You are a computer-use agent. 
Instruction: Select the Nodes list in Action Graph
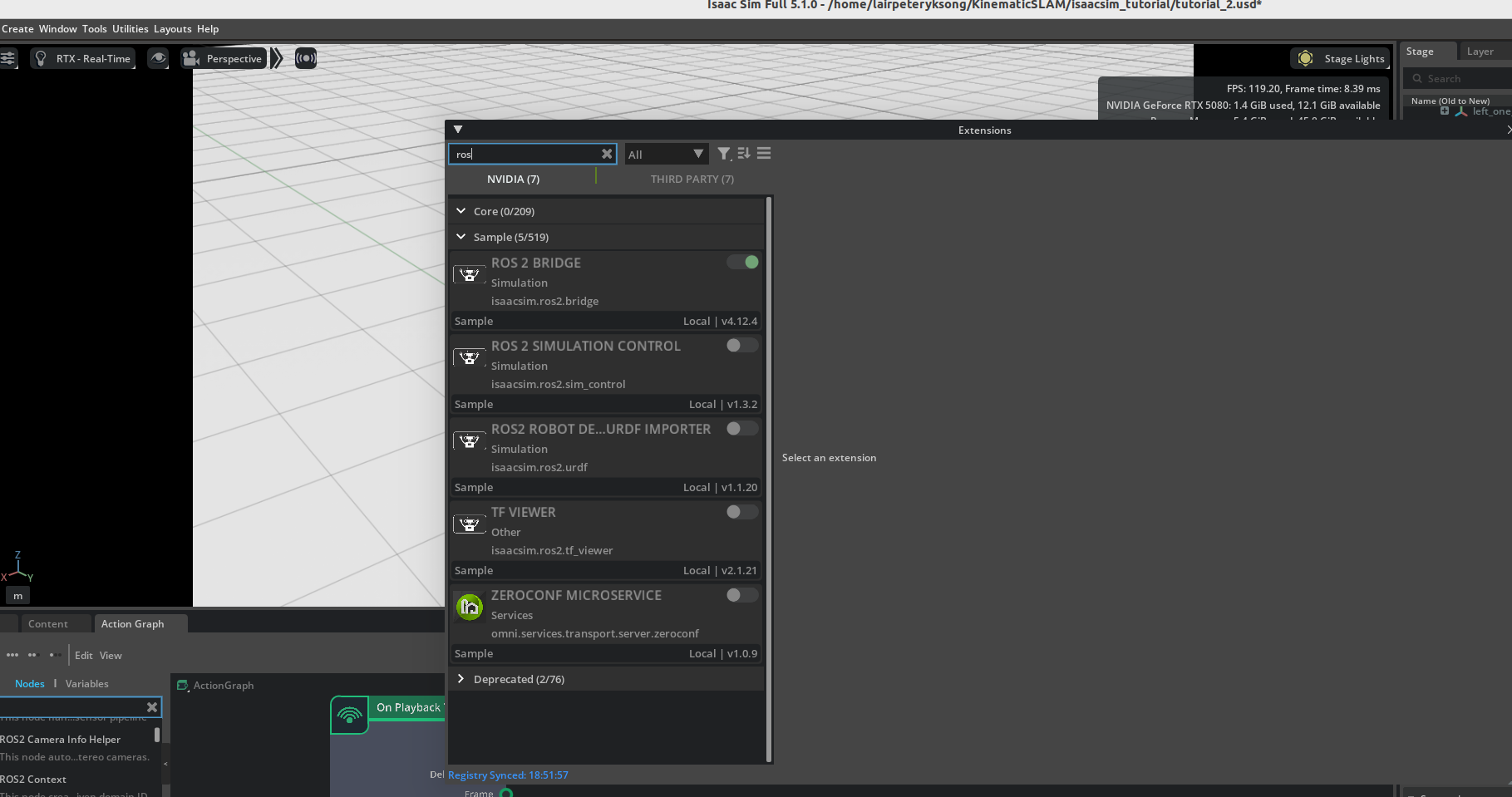[x=30, y=683]
